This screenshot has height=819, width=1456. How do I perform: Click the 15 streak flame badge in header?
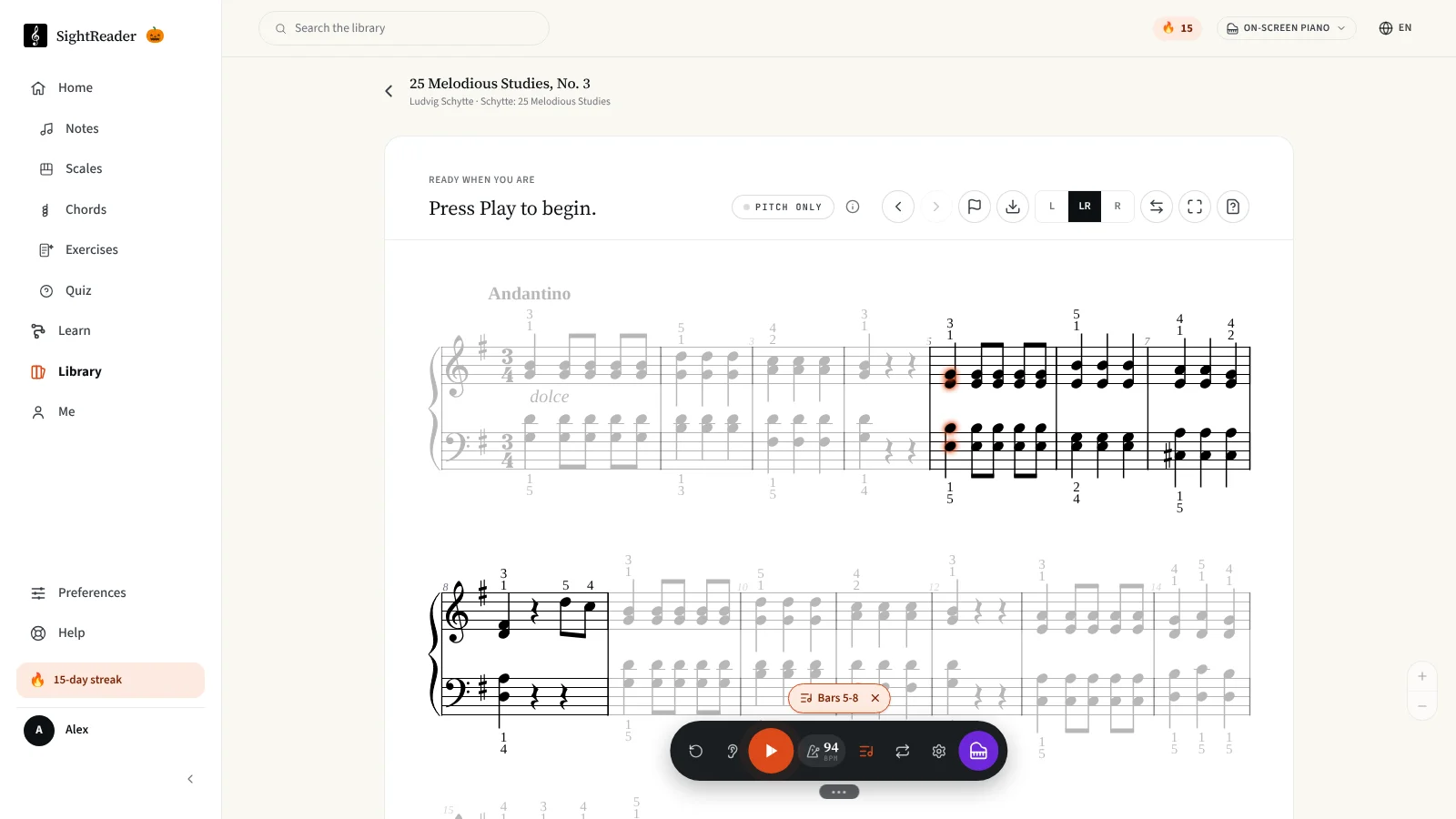[x=1178, y=28]
